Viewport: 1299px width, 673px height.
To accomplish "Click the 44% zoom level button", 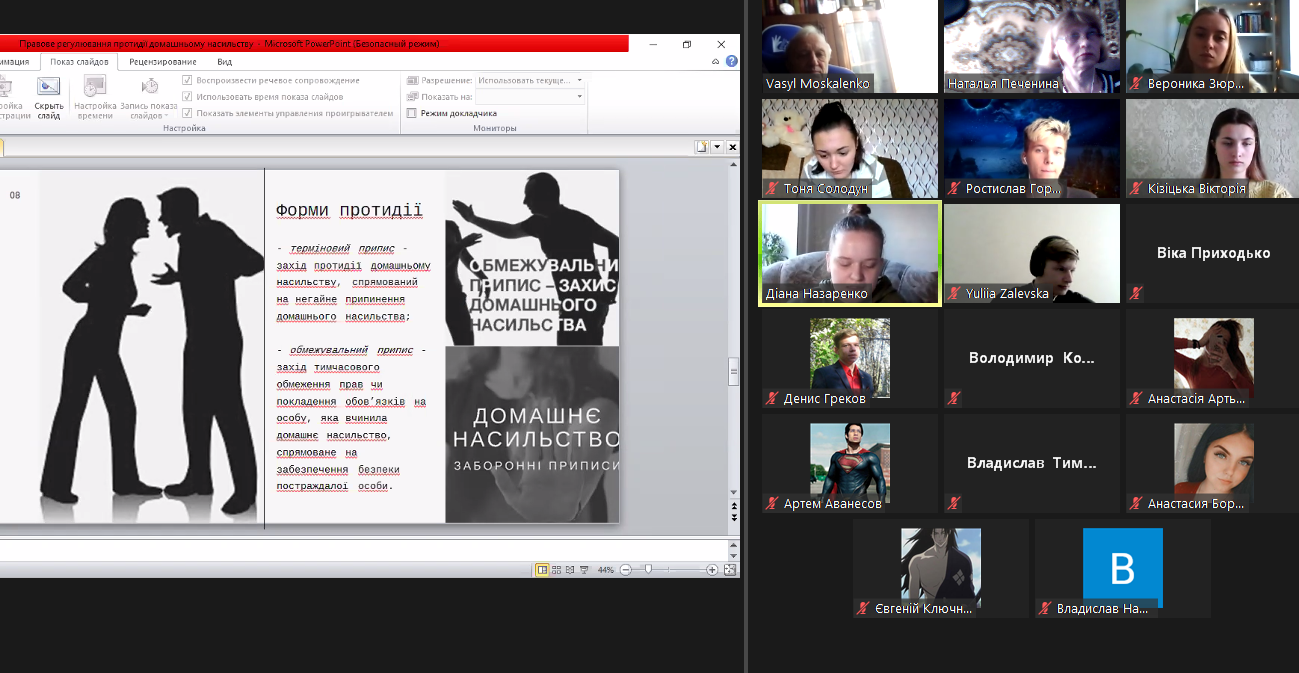I will click(605, 570).
